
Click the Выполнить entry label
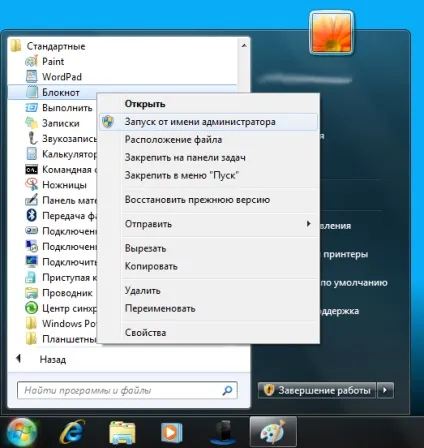pos(67,108)
